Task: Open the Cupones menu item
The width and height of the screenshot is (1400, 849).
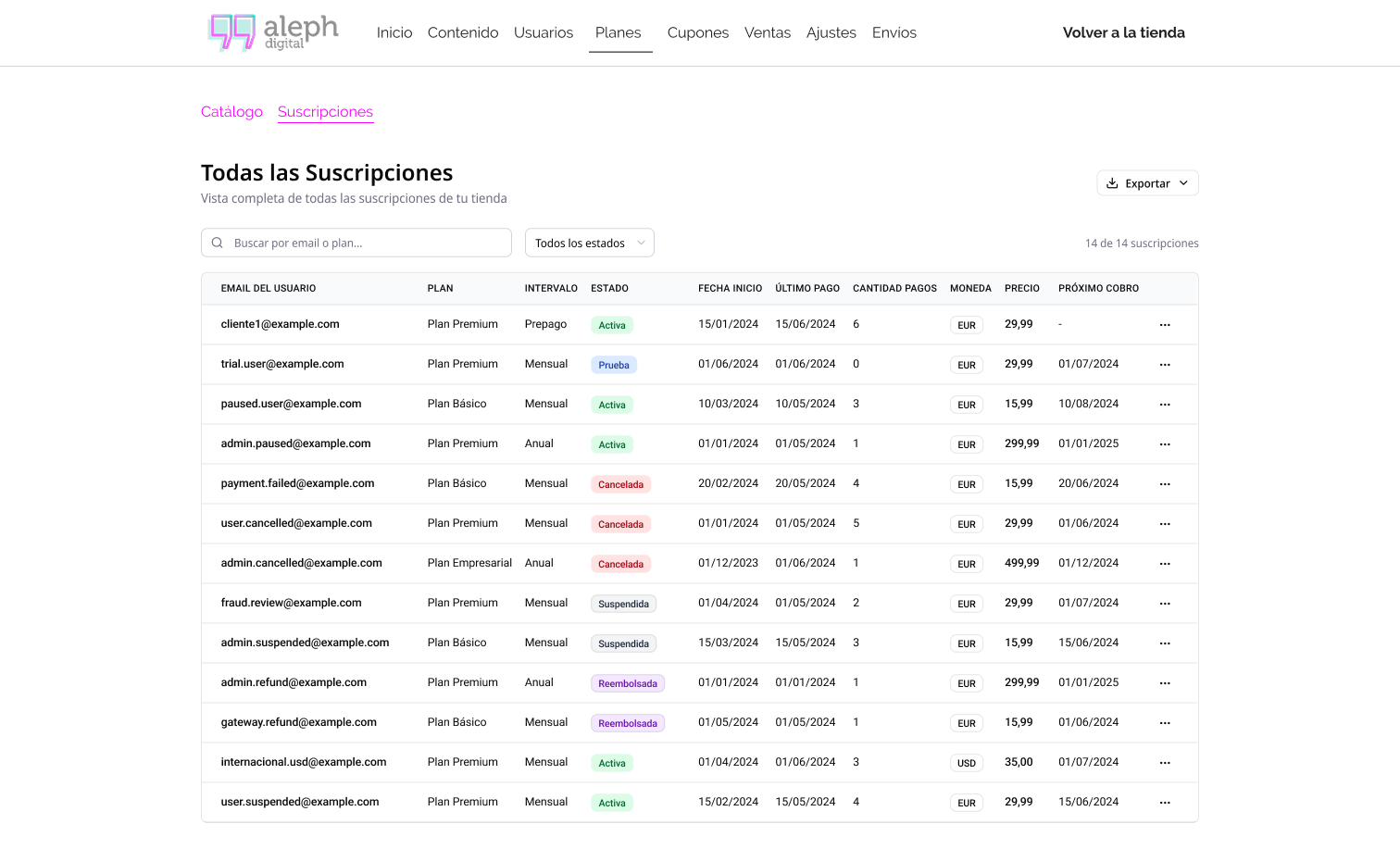Action: click(697, 32)
